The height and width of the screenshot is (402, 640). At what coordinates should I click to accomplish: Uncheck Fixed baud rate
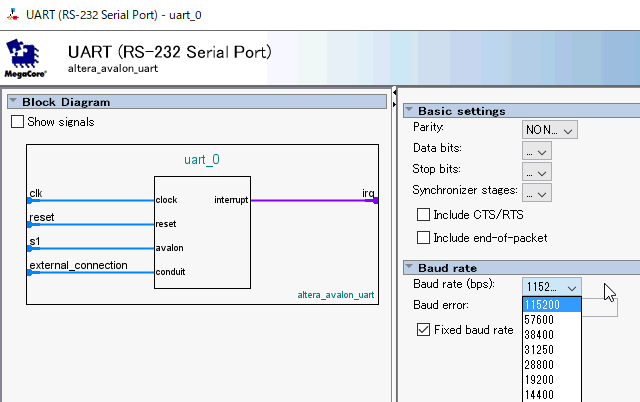pos(423,329)
